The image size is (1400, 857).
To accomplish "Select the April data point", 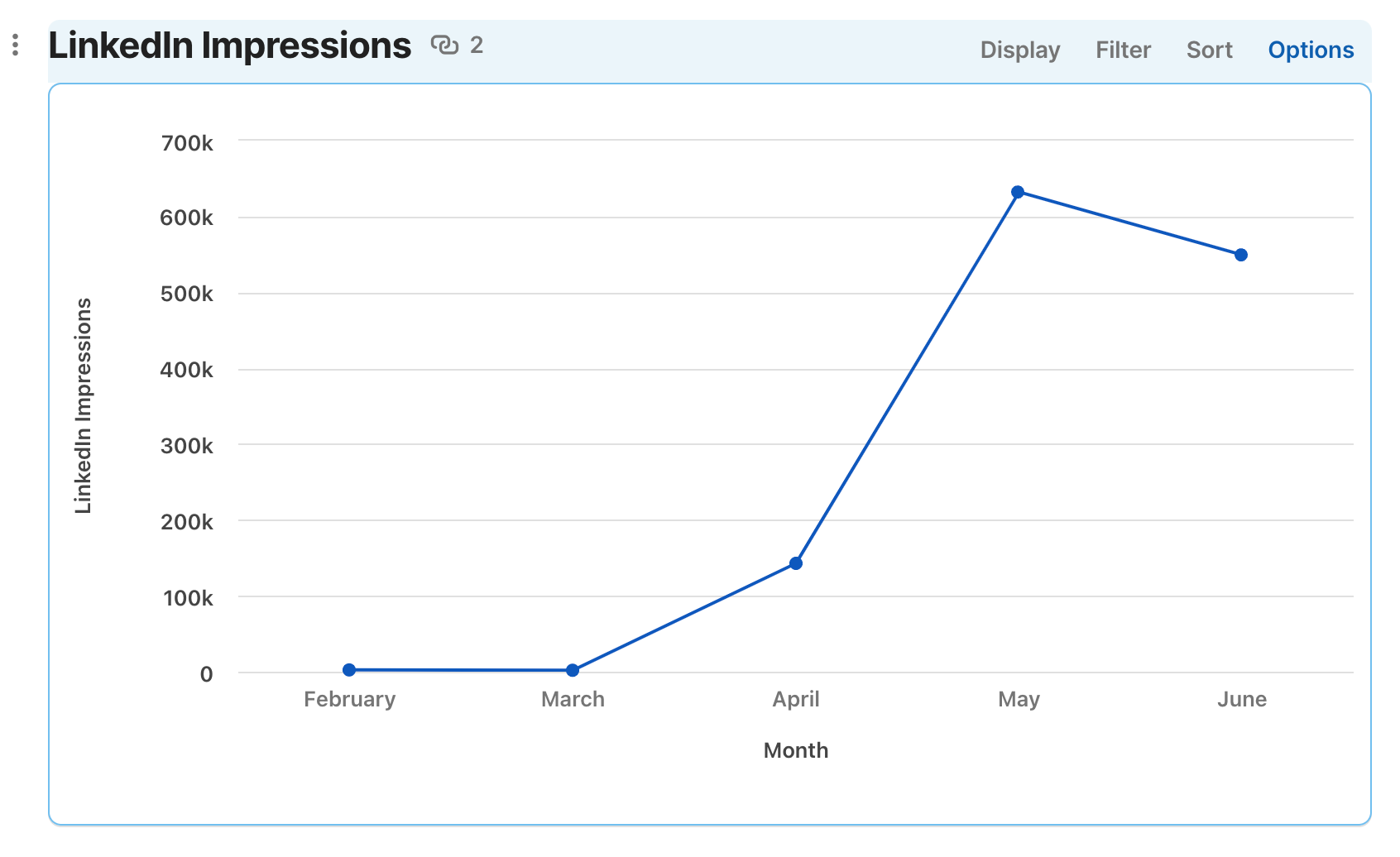I will [796, 563].
